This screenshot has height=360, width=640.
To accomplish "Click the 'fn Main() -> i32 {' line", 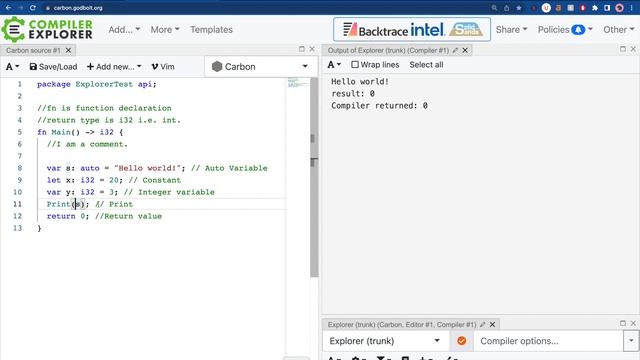I will click(x=80, y=132).
